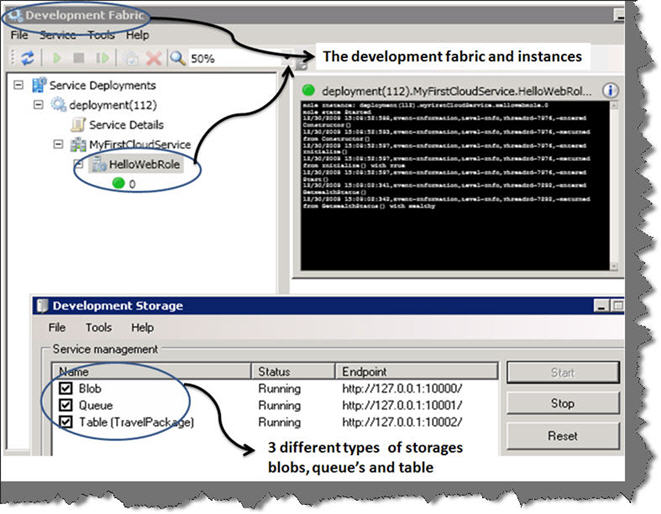Click the Start button in Development Storage
Image resolution: width=661 pixels, height=514 pixels.
(563, 372)
